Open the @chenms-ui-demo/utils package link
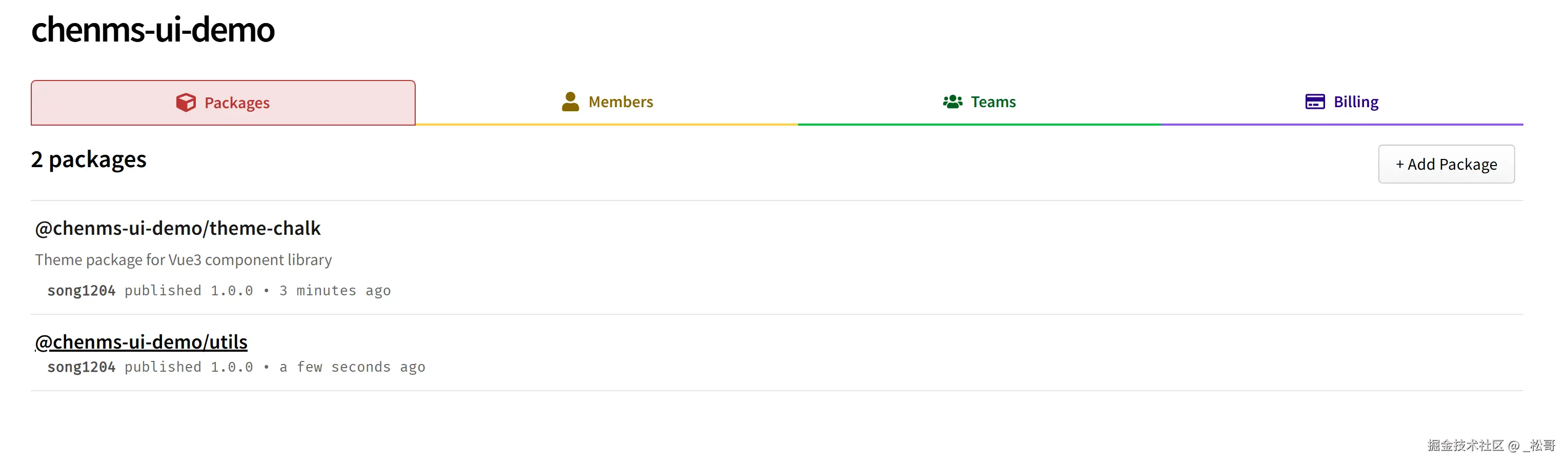This screenshot has height=465, width=1568. [141, 342]
